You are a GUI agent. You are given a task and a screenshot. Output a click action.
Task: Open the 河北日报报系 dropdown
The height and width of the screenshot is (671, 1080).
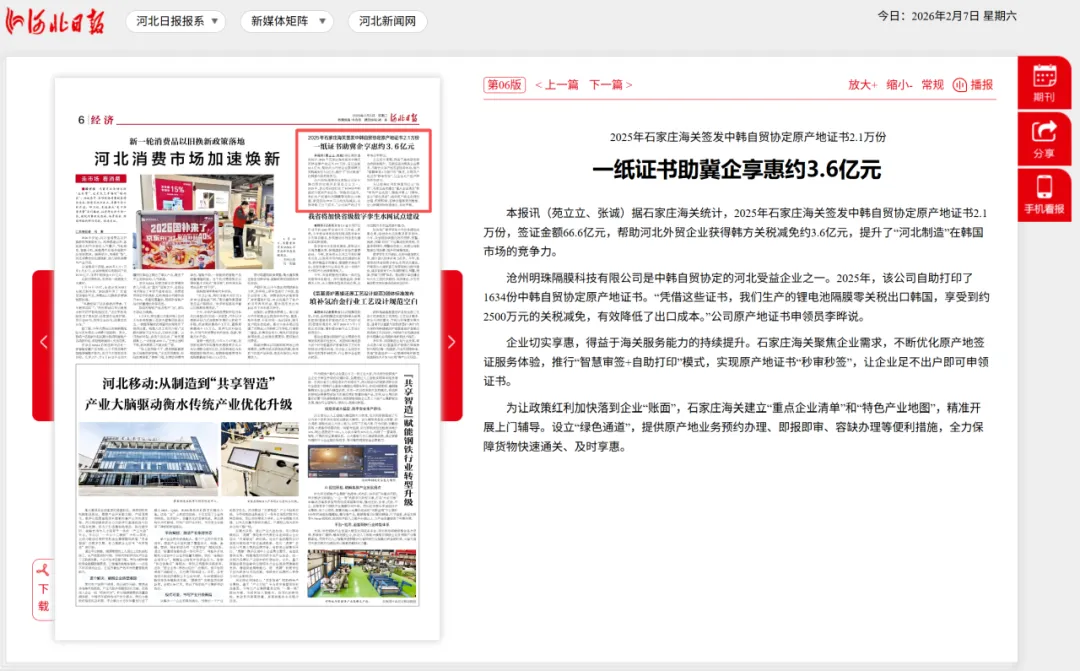(x=177, y=21)
